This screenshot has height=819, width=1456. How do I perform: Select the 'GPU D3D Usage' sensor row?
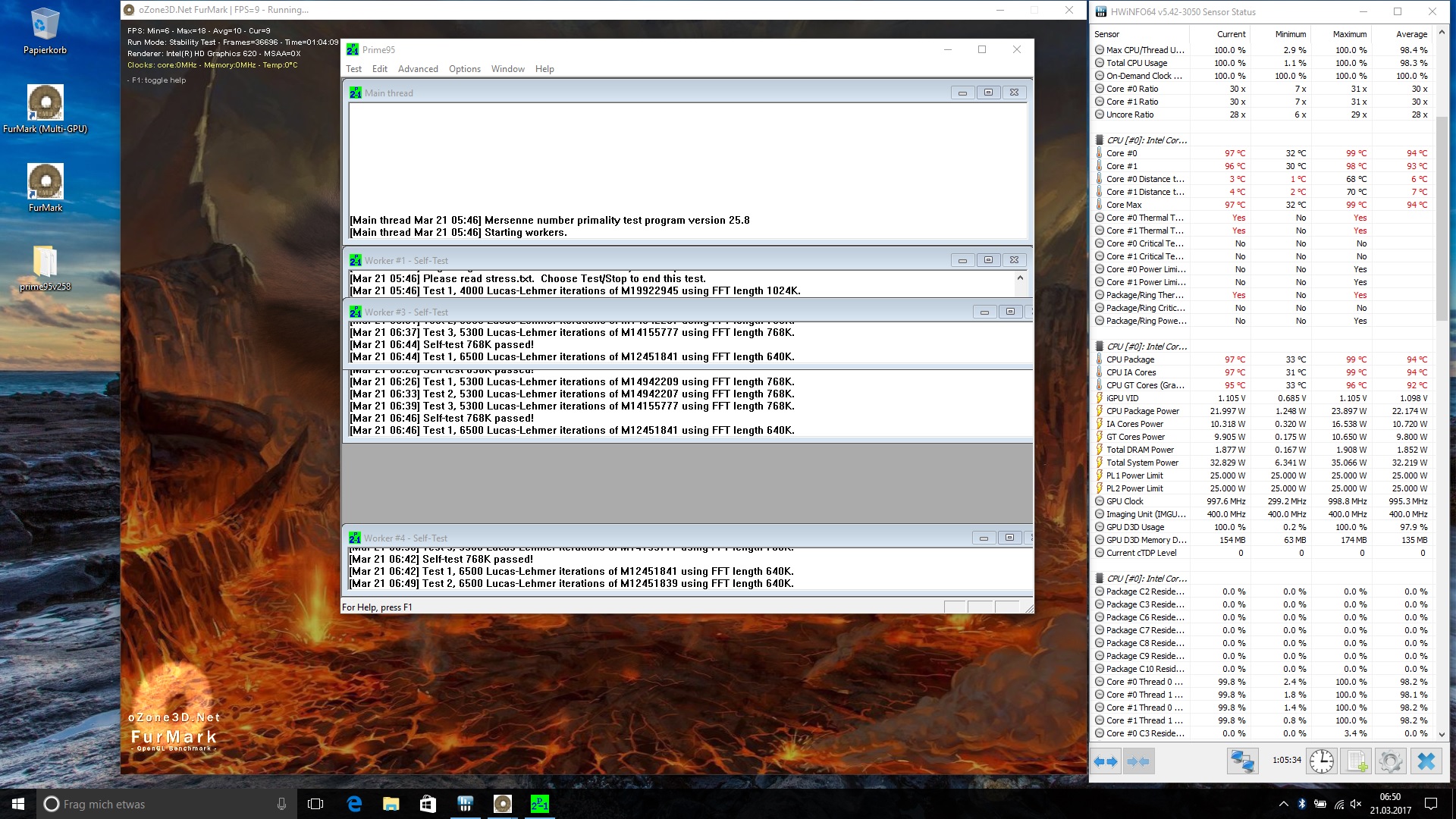pyautogui.click(x=1262, y=527)
